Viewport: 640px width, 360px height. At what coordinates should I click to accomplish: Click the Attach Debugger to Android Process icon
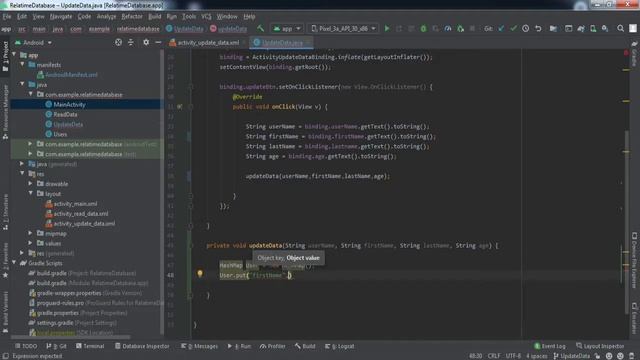click(460, 29)
